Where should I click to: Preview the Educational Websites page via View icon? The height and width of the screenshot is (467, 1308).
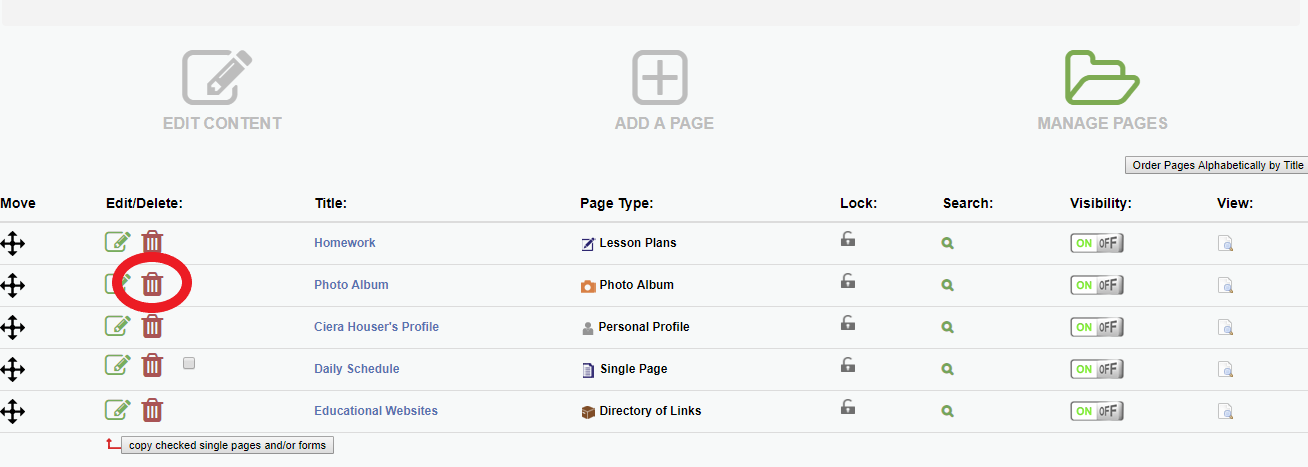point(1225,411)
